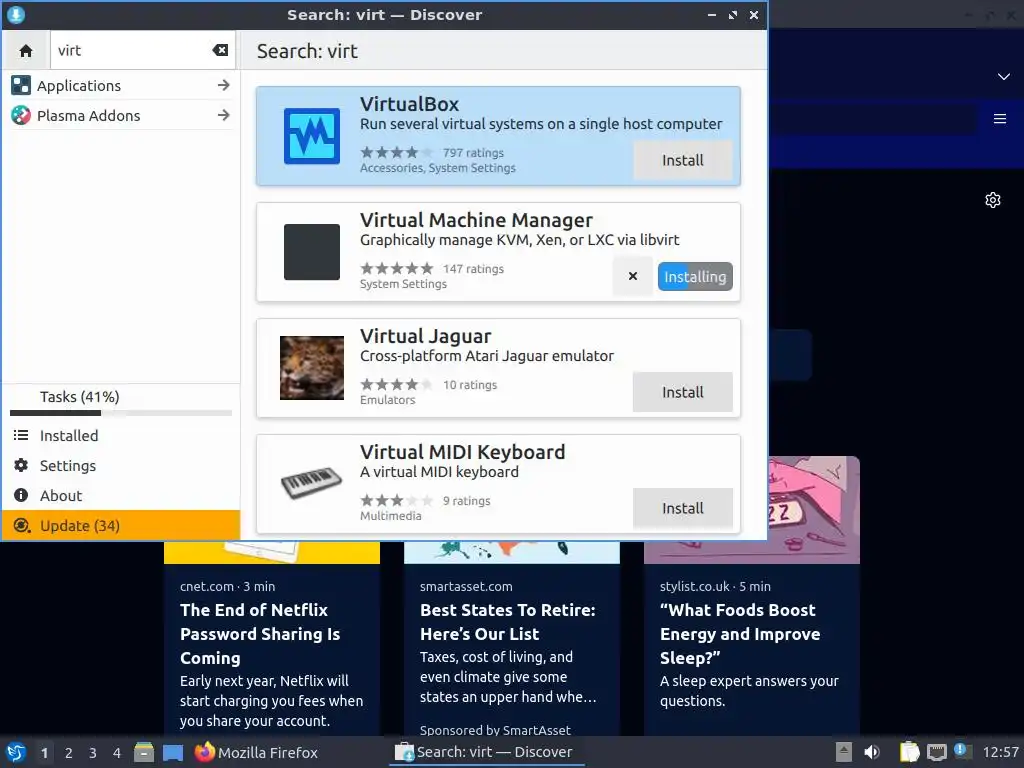Install Virtual MIDI Keyboard

[x=682, y=508]
